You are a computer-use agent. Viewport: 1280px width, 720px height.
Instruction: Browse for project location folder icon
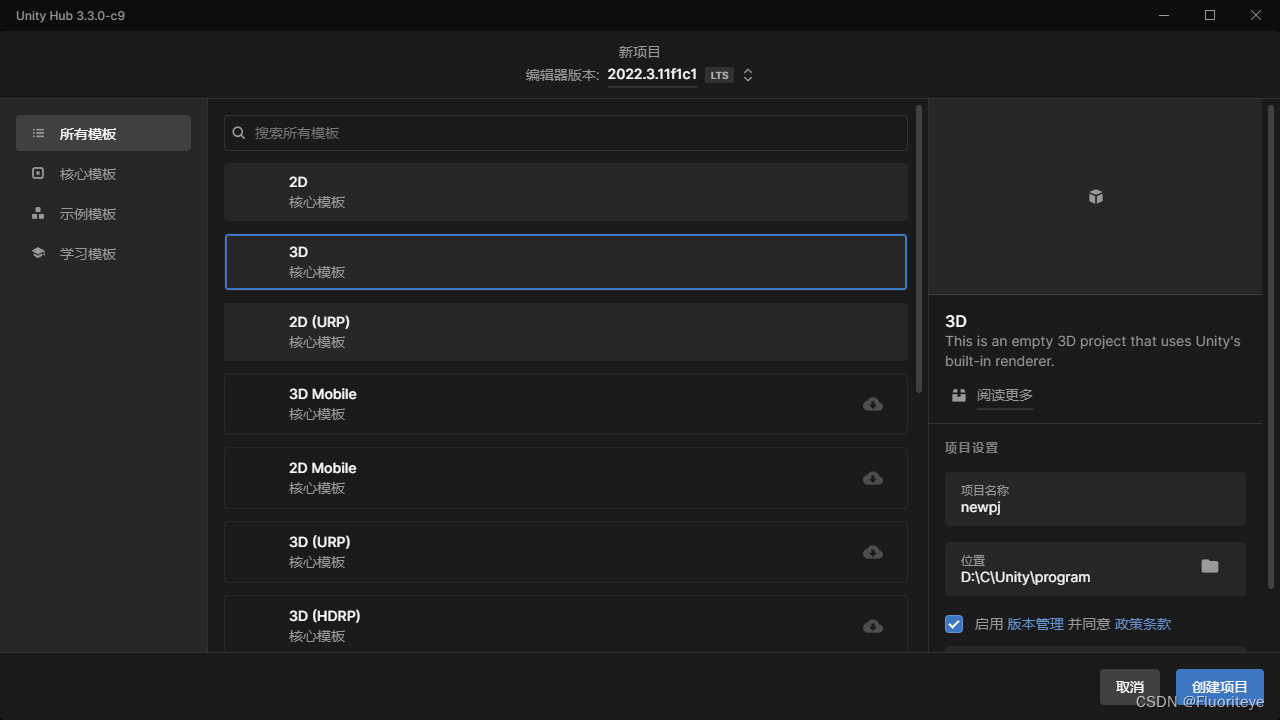(x=1210, y=566)
